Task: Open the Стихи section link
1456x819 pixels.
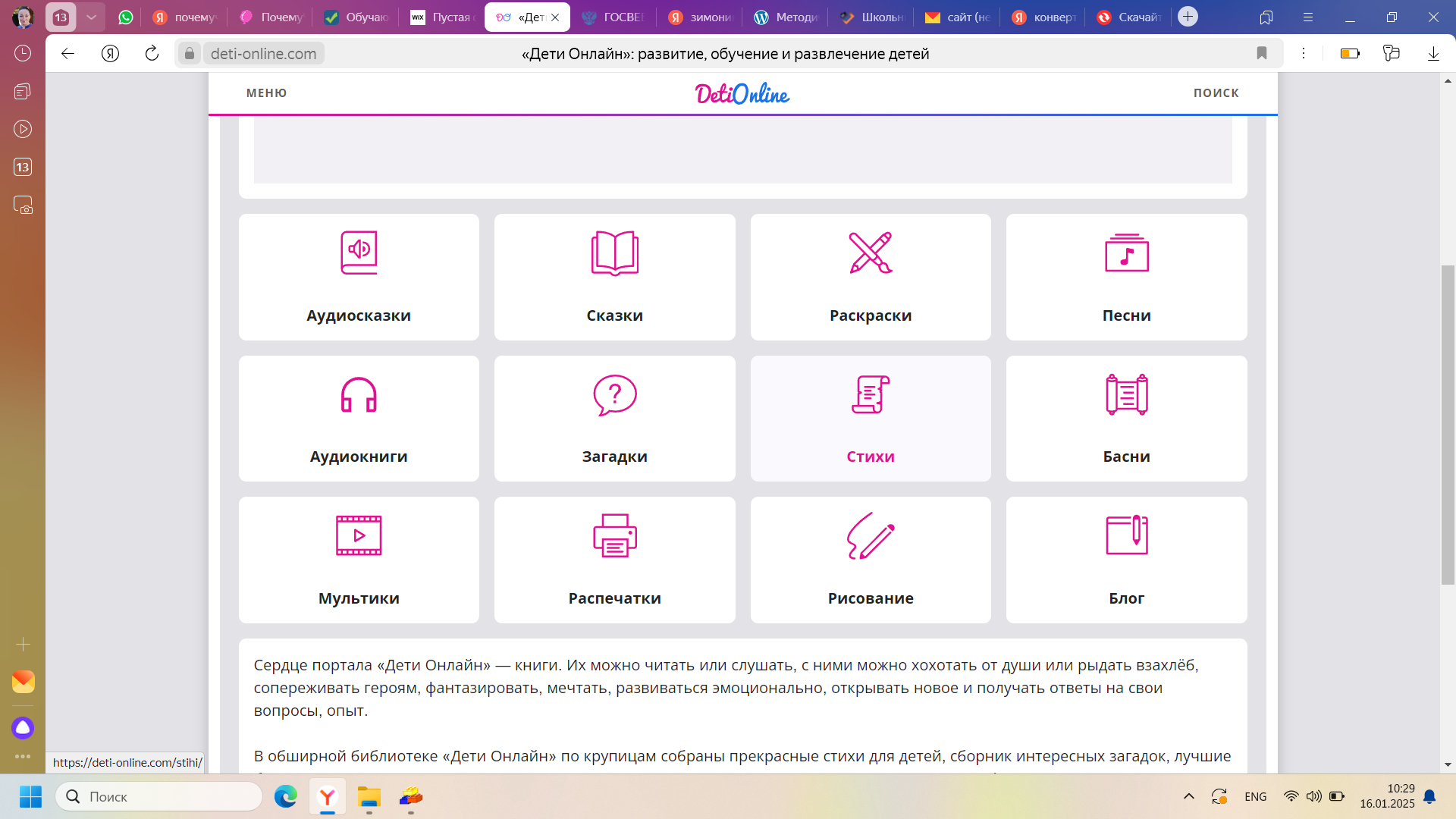Action: [x=870, y=457]
